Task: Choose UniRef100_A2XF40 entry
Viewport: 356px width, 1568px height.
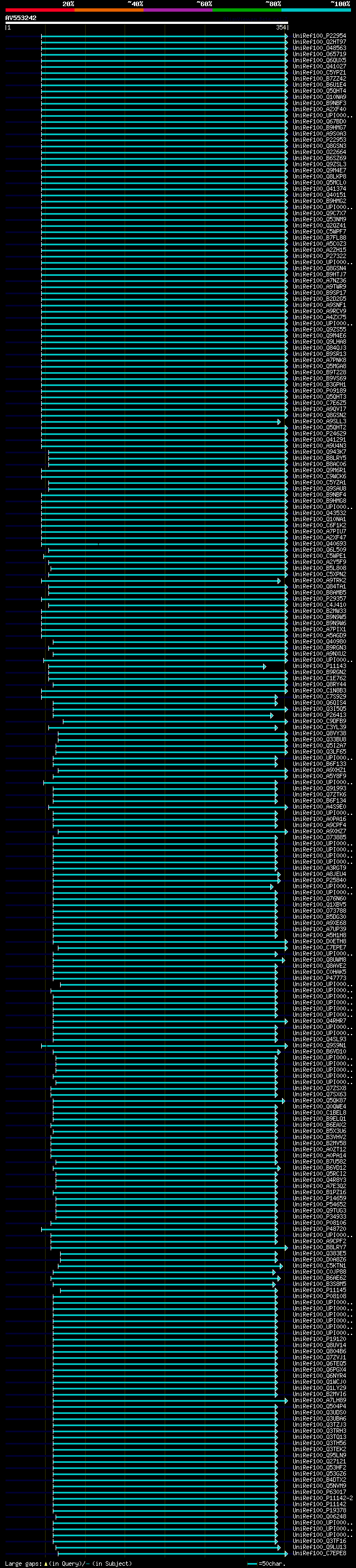Action: [319, 109]
